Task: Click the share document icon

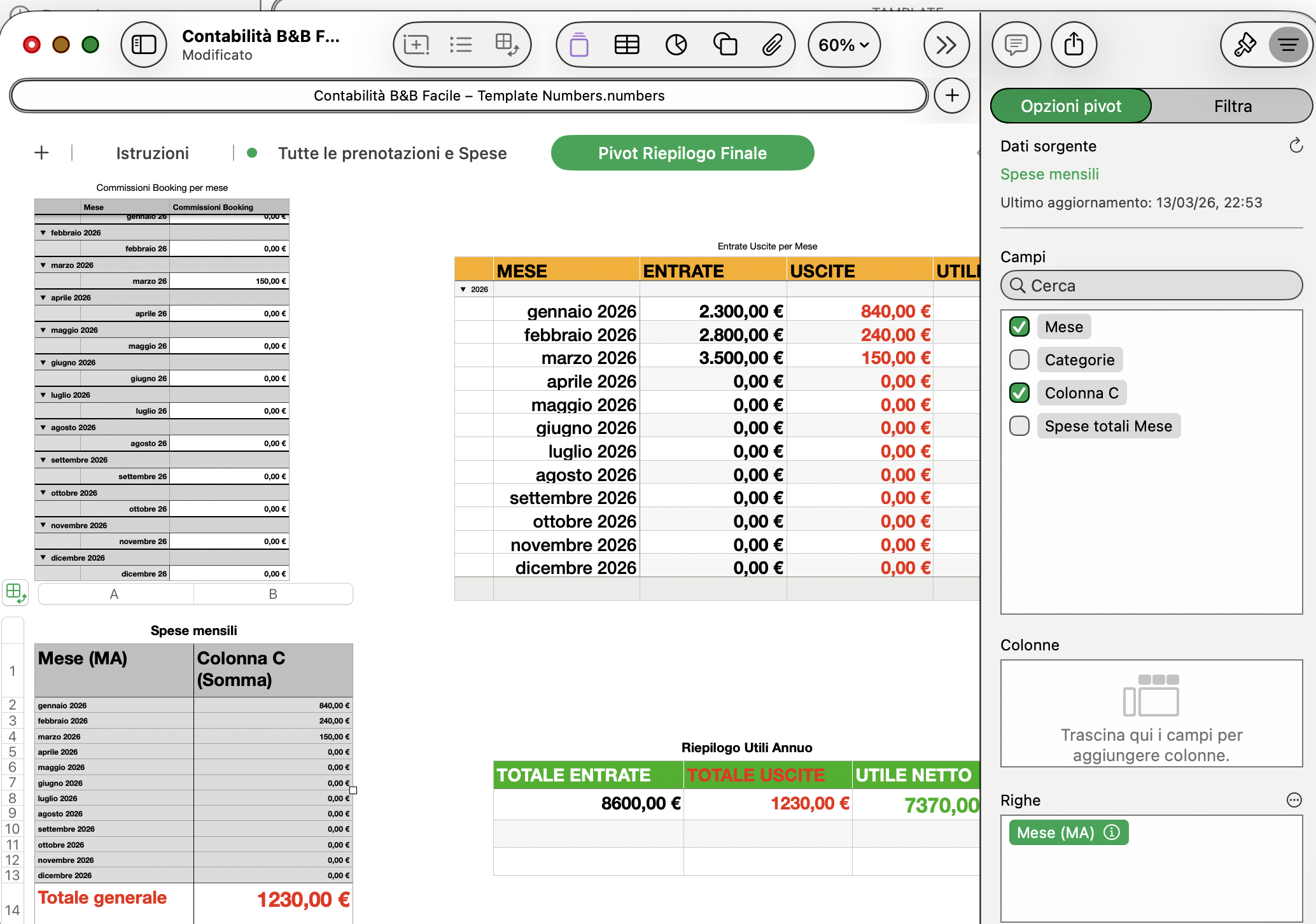Action: point(1074,45)
